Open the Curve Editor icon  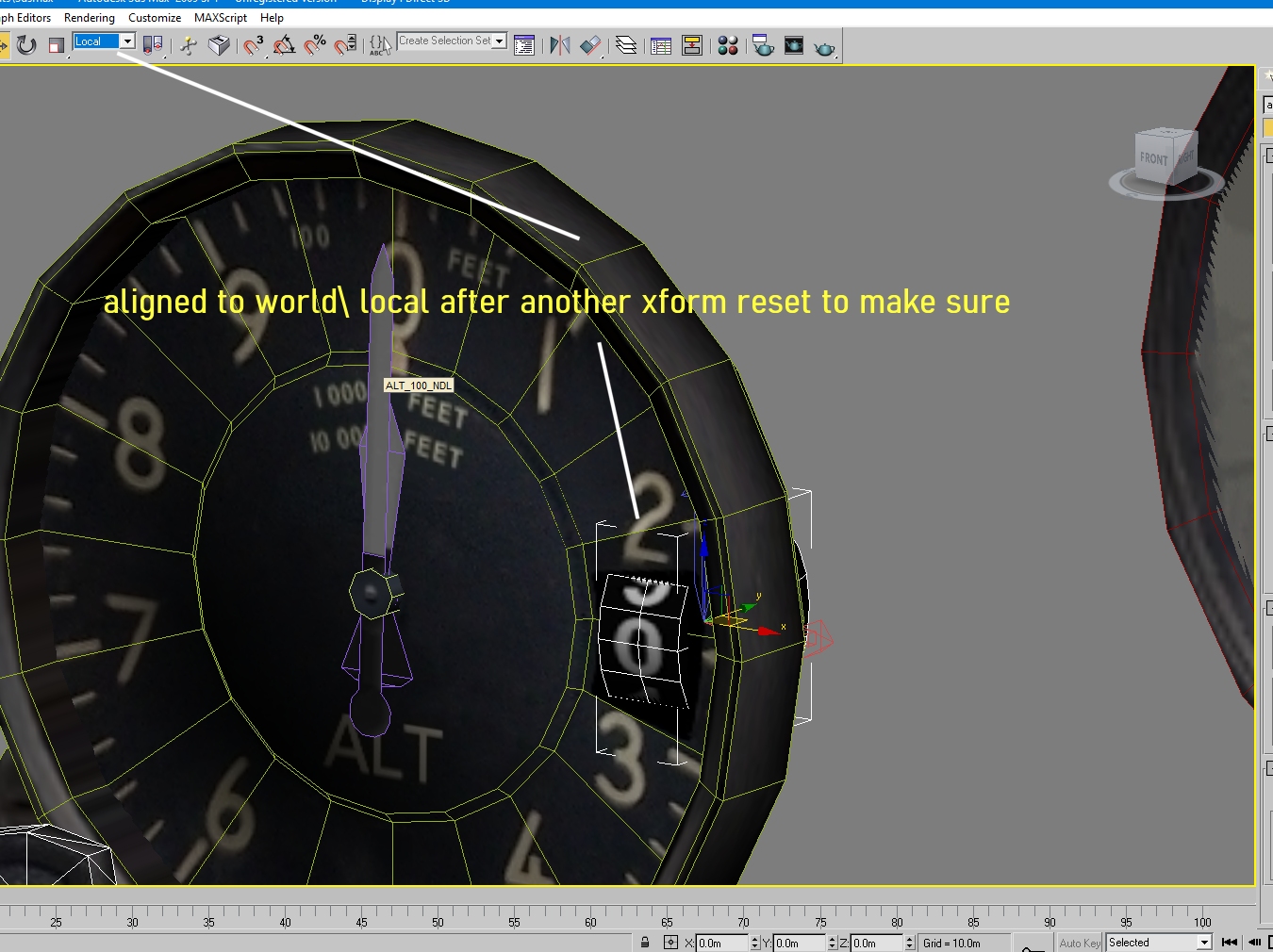pyautogui.click(x=661, y=45)
